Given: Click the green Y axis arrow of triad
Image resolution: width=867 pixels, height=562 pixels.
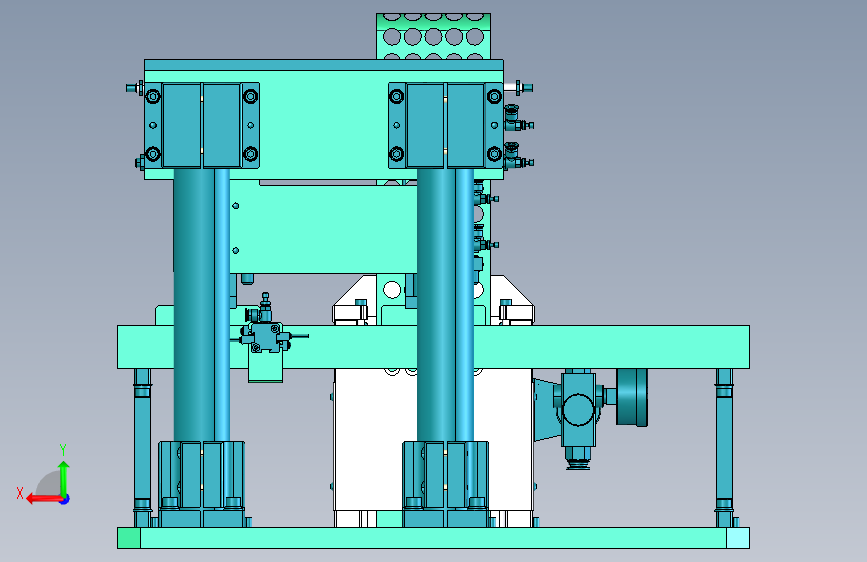Looking at the screenshot, I should [64, 478].
